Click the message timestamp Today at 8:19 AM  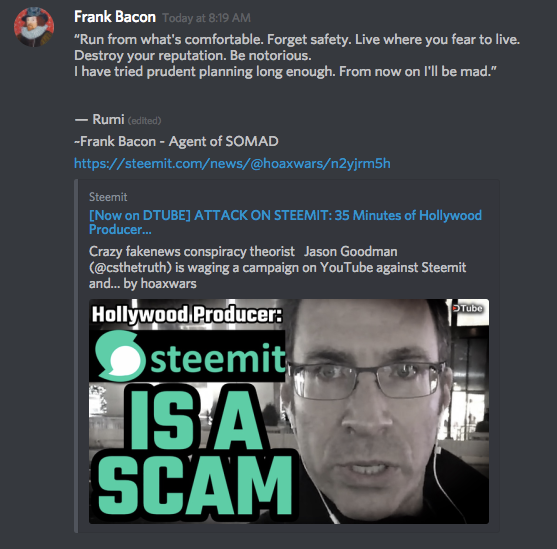[x=206, y=18]
